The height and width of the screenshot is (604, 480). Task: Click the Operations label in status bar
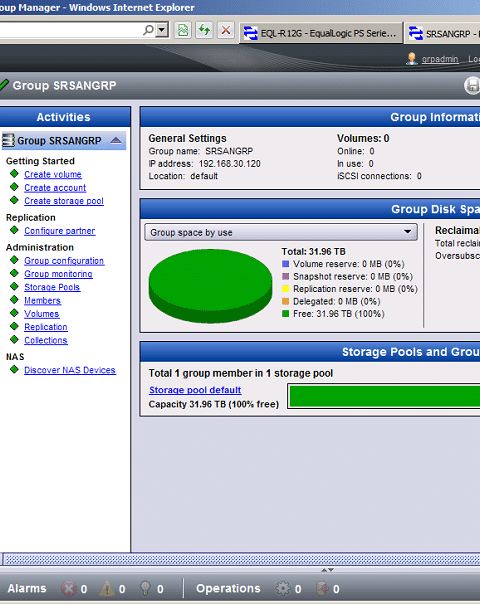(228, 588)
